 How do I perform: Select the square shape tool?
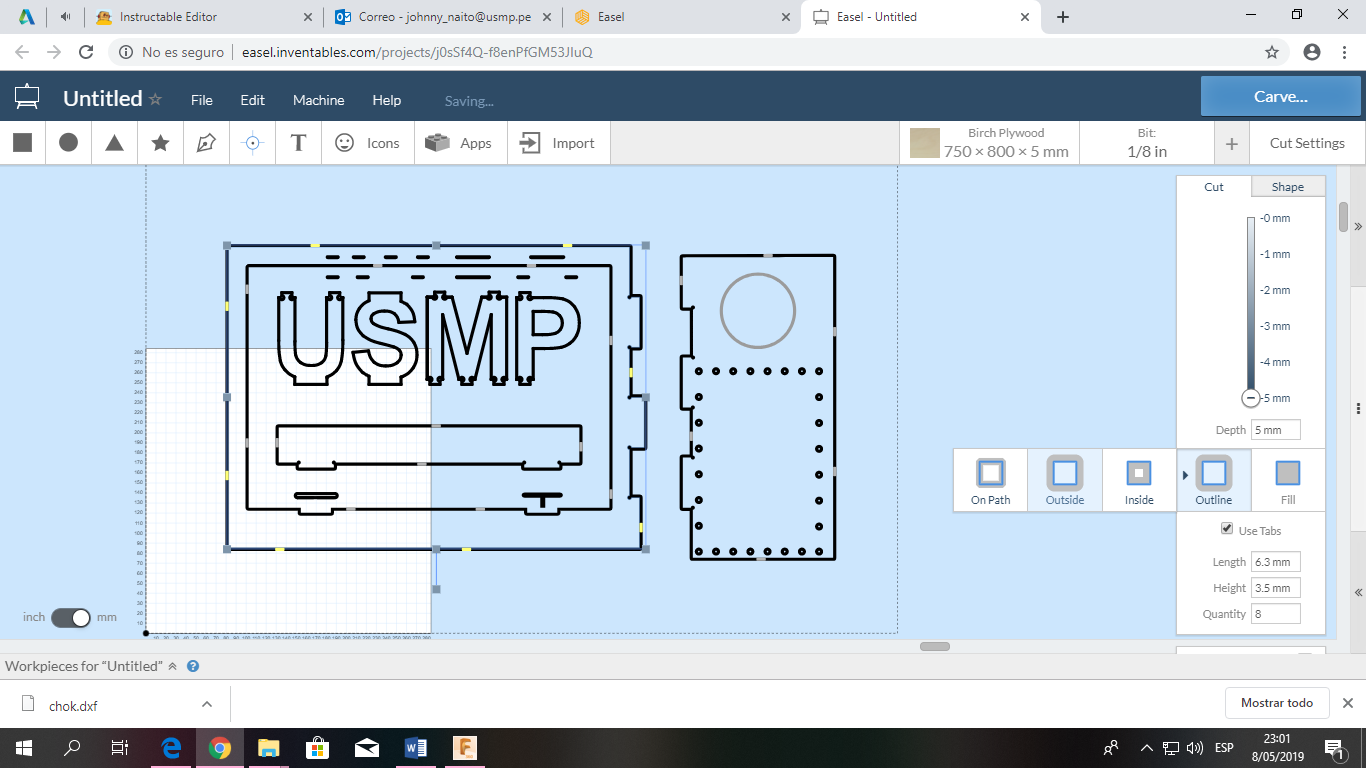(22, 143)
